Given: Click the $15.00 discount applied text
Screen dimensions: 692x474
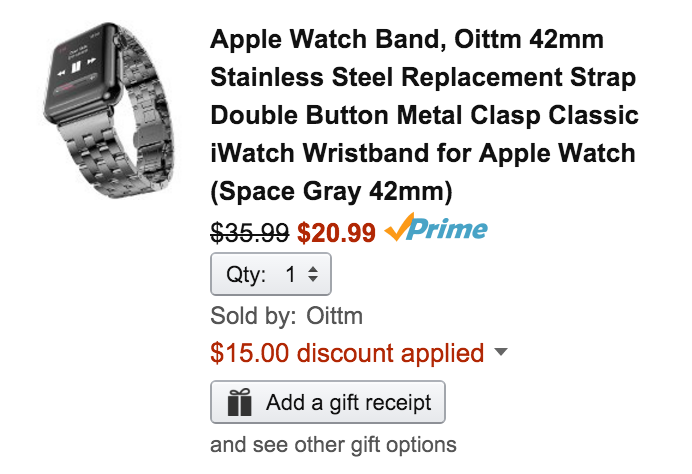Looking at the screenshot, I should click(347, 353).
